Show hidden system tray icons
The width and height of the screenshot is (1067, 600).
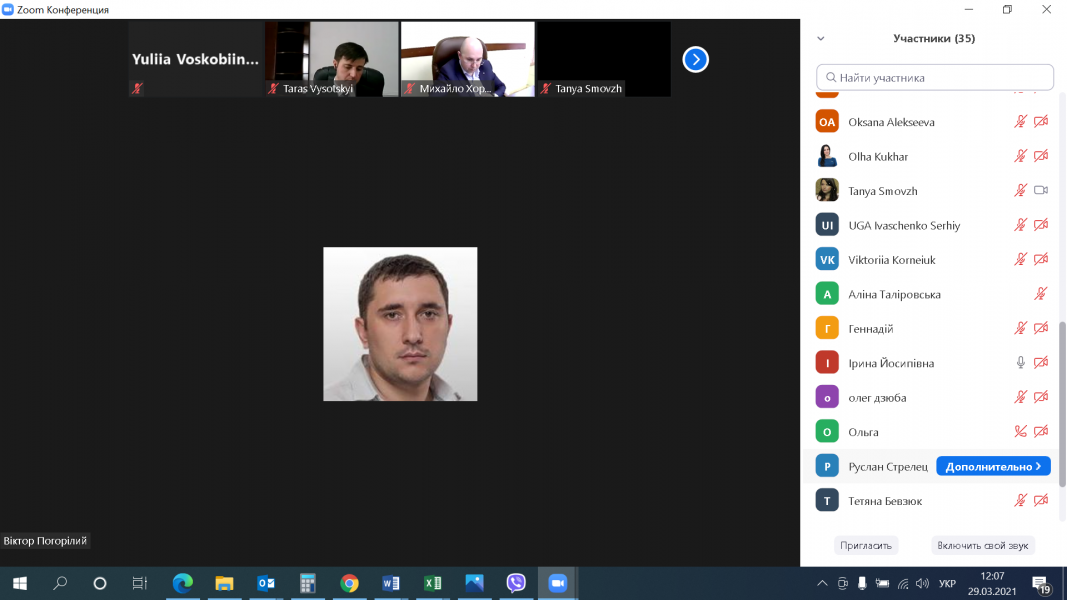click(x=822, y=583)
